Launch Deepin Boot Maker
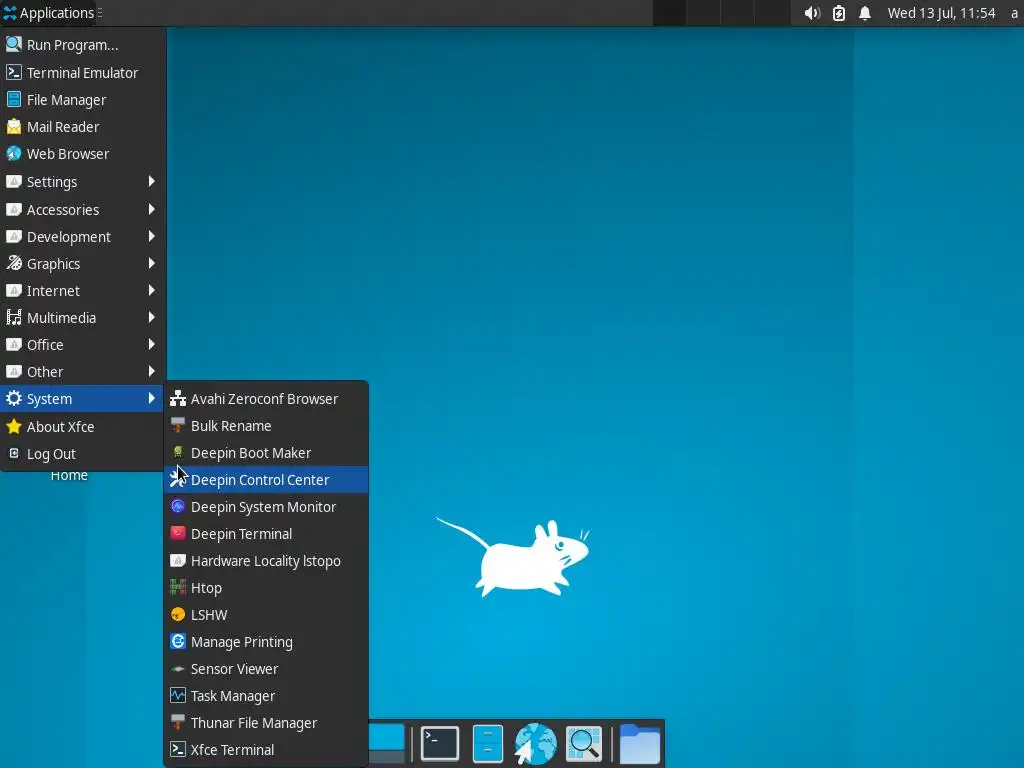Image resolution: width=1024 pixels, height=768 pixels. [266, 453]
